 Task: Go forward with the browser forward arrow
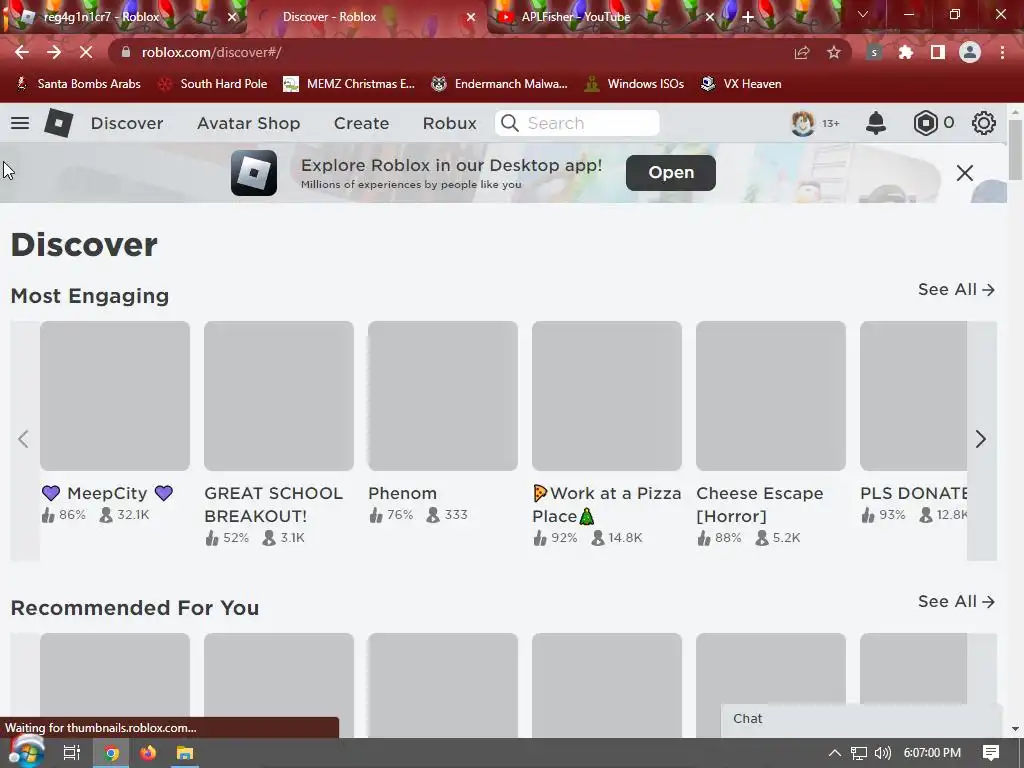coord(54,52)
